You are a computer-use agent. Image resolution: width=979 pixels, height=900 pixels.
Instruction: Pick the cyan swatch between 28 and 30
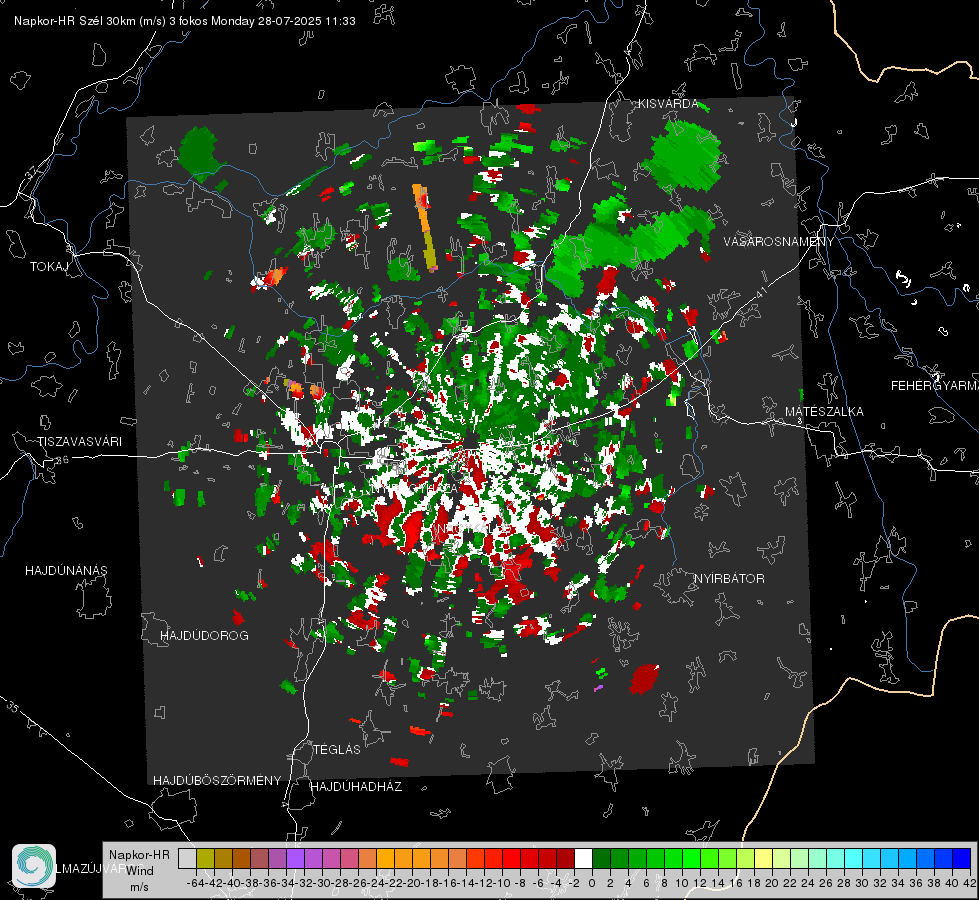point(854,858)
